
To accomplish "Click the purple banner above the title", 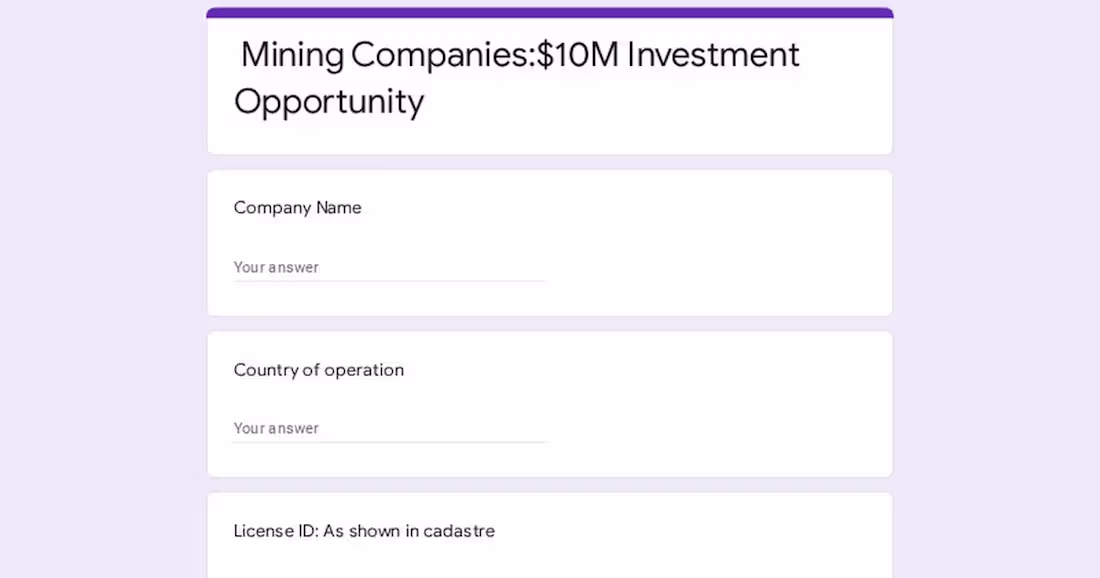I will 549,11.
